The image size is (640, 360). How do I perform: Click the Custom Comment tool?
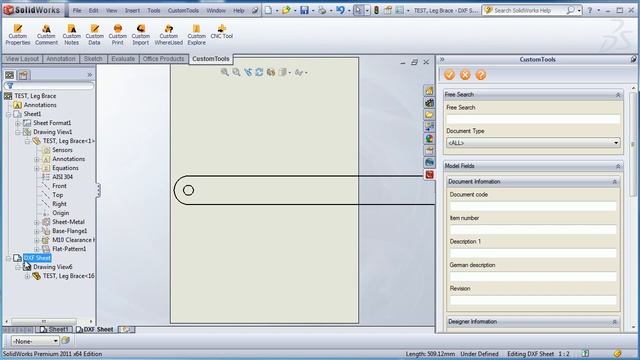[46, 34]
